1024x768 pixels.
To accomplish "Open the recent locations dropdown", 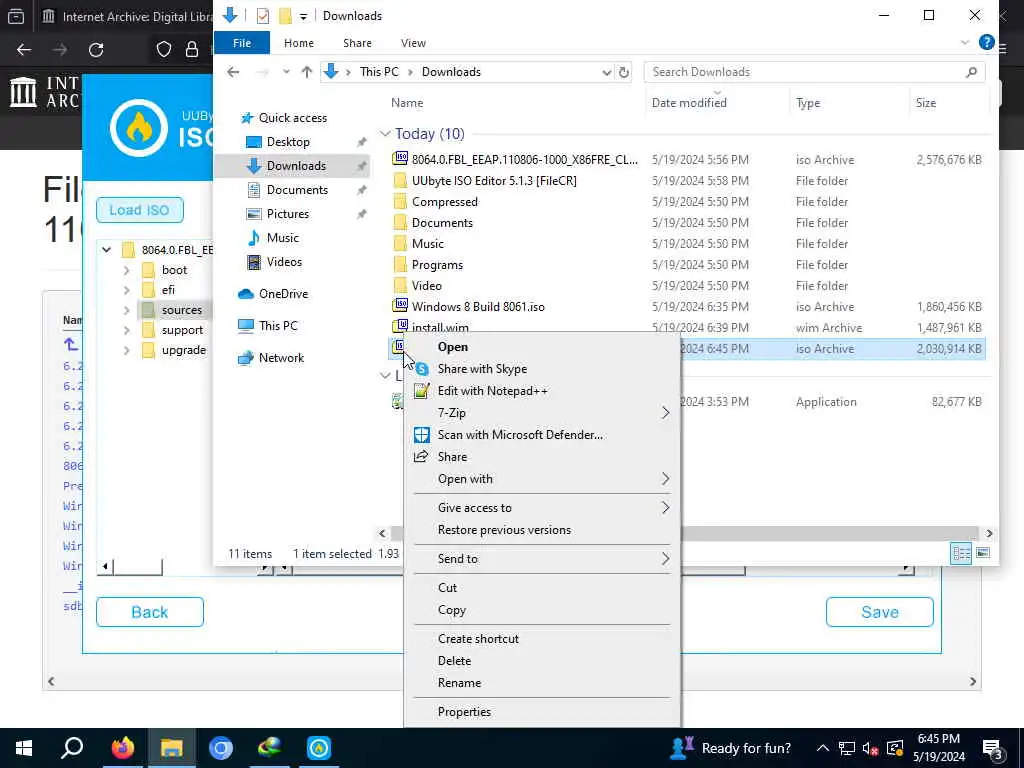I will click(286, 72).
